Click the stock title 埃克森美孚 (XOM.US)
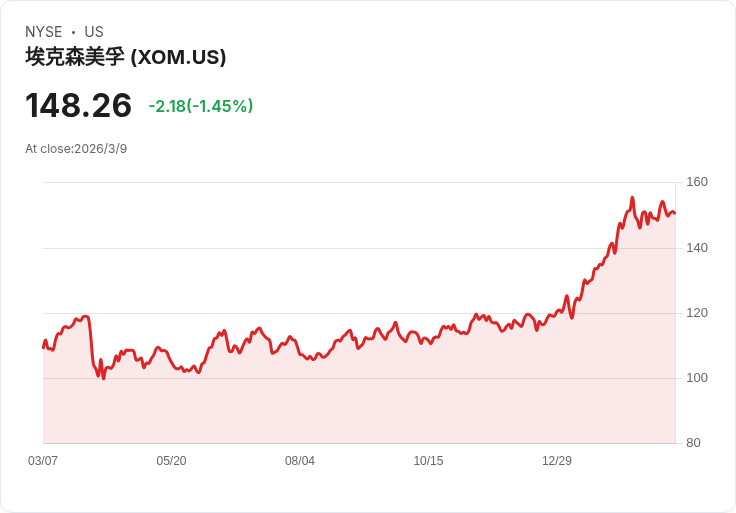The height and width of the screenshot is (513, 736). click(x=126, y=57)
